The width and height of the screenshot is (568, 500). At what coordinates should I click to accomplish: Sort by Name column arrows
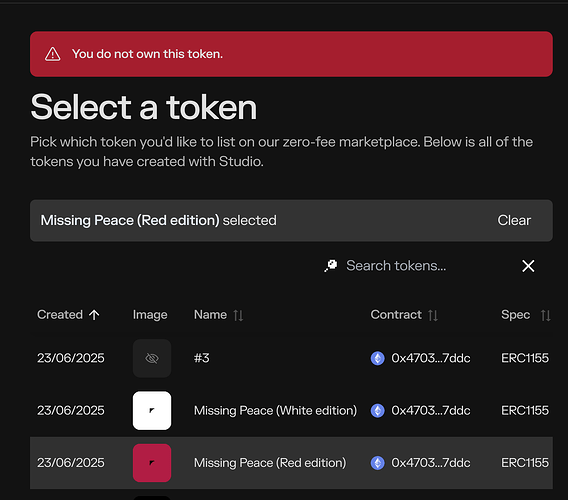(x=238, y=315)
